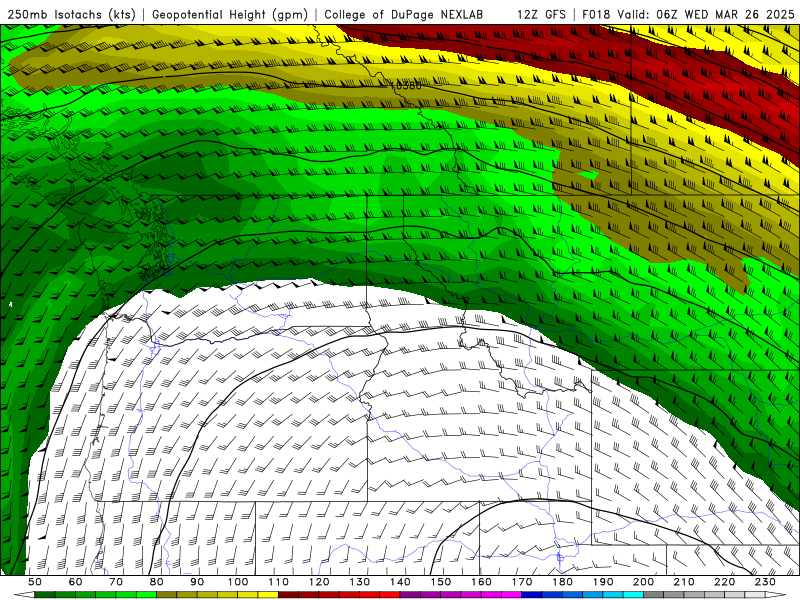Click the '70' value on the color scale

(116, 582)
